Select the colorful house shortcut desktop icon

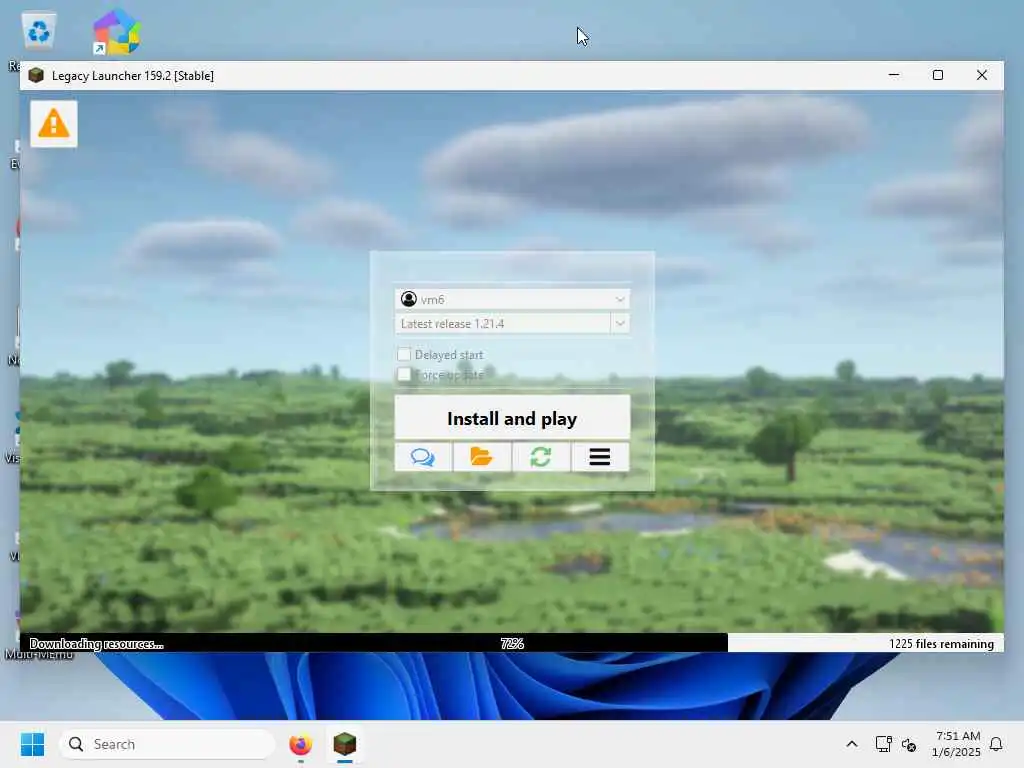tap(116, 31)
